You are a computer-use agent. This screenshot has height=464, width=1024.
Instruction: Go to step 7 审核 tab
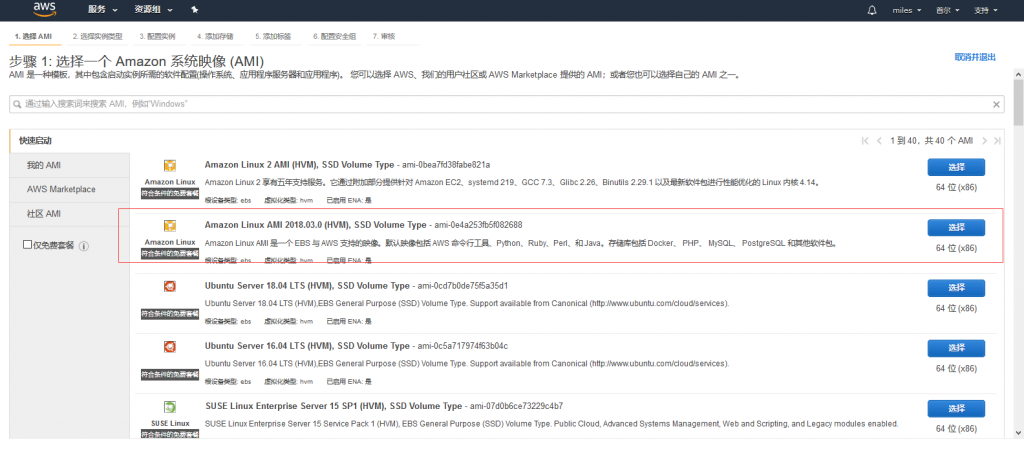(383, 37)
